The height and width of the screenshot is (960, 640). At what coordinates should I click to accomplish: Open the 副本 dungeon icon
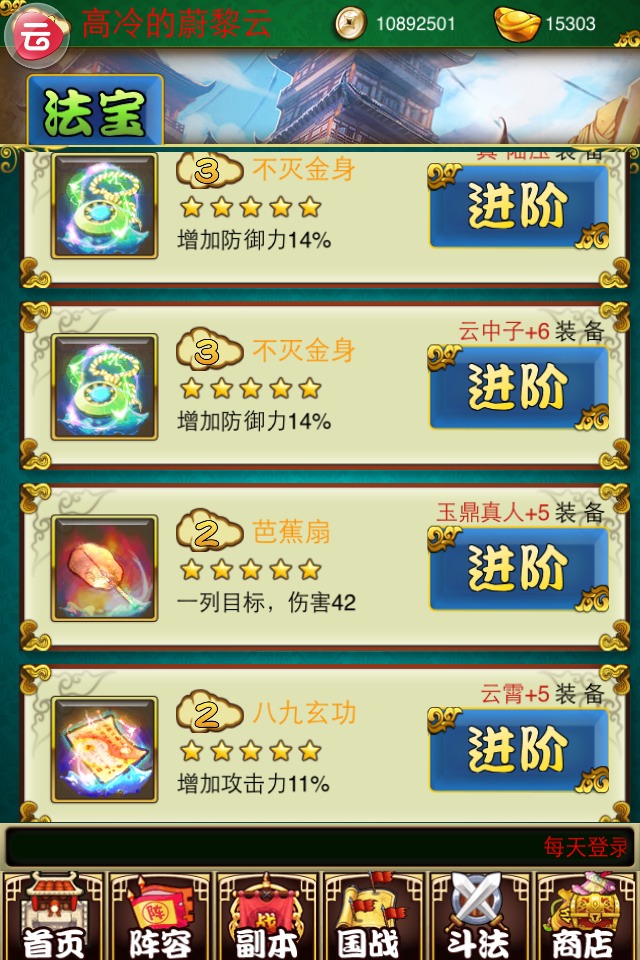[x=266, y=916]
